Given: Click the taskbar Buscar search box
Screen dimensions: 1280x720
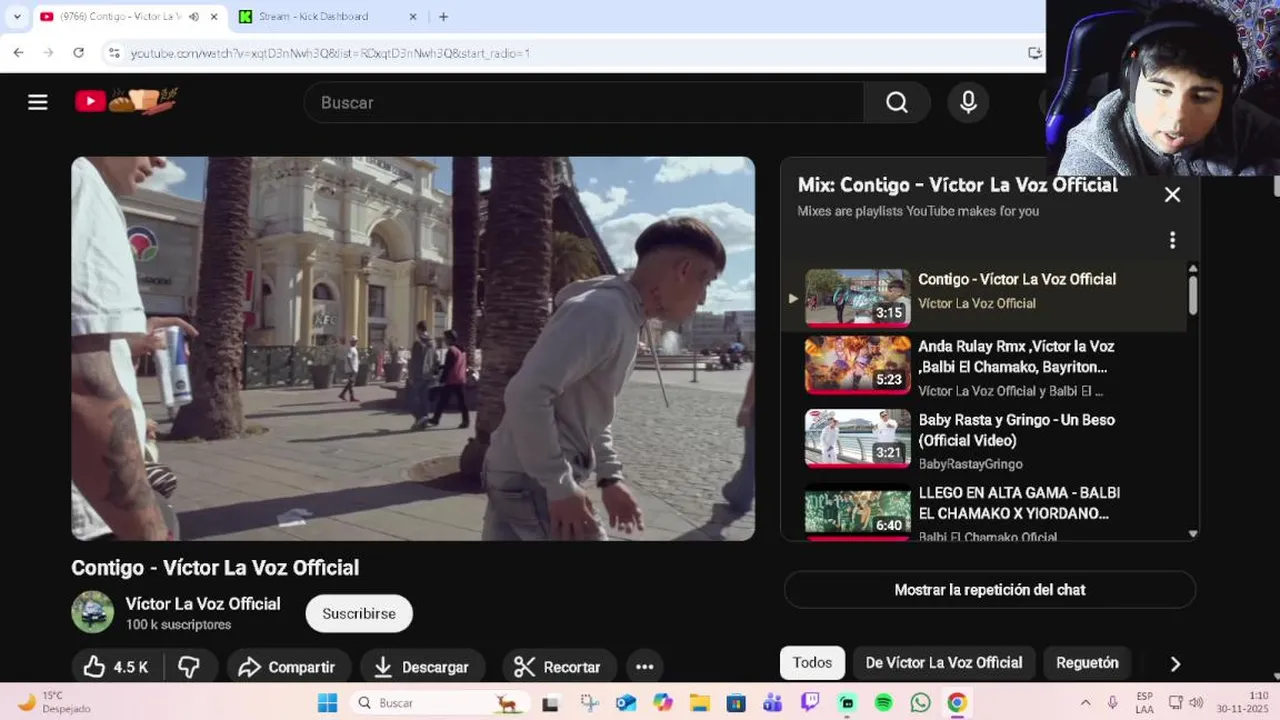Looking at the screenshot, I should click(x=438, y=703).
